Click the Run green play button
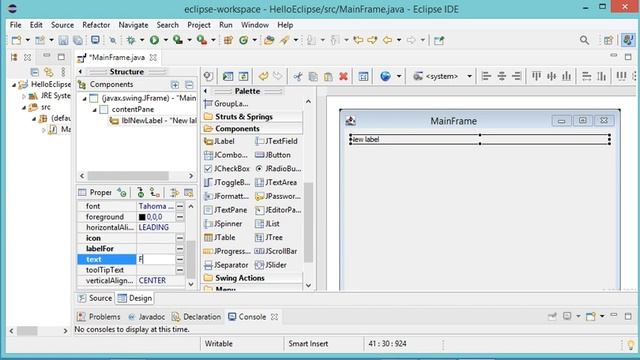 154,40
